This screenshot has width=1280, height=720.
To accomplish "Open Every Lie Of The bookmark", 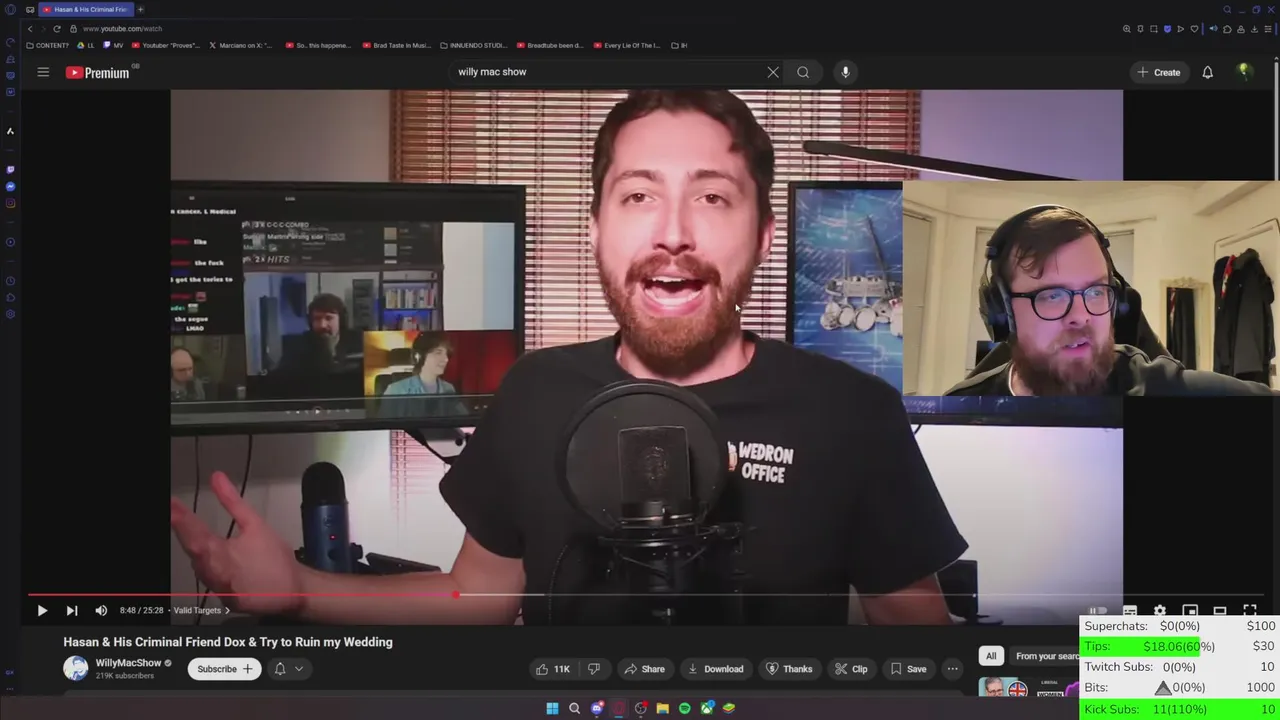I will point(628,45).
